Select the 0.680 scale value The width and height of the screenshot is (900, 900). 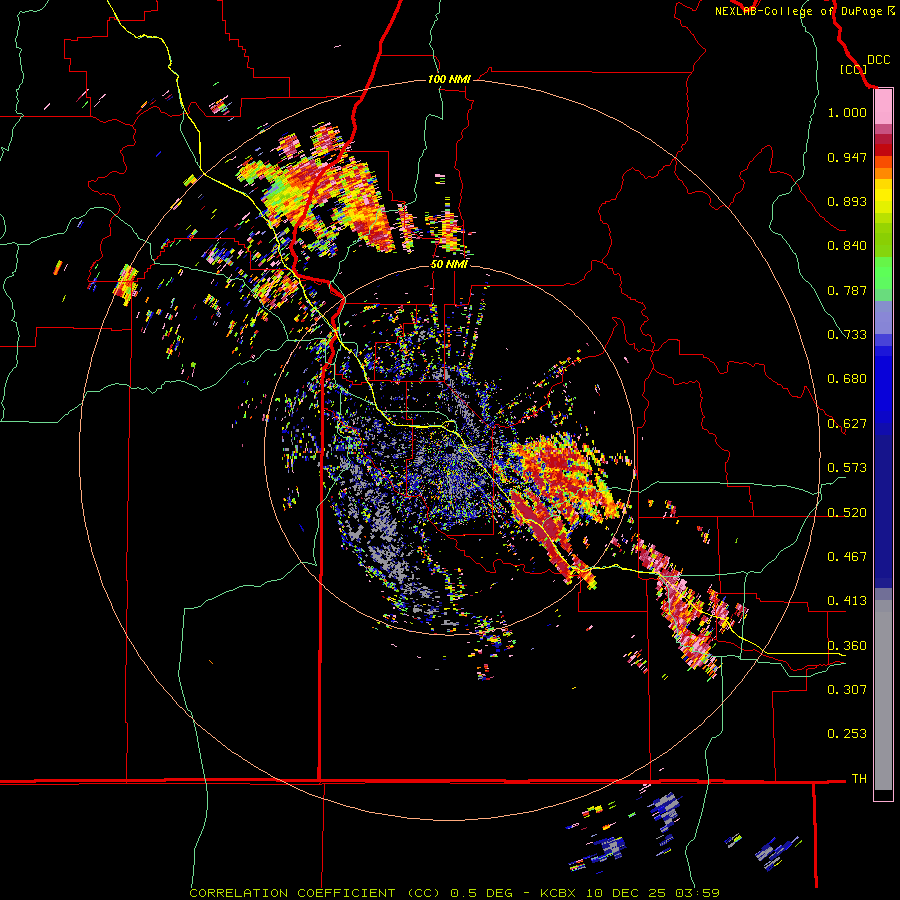coord(847,379)
